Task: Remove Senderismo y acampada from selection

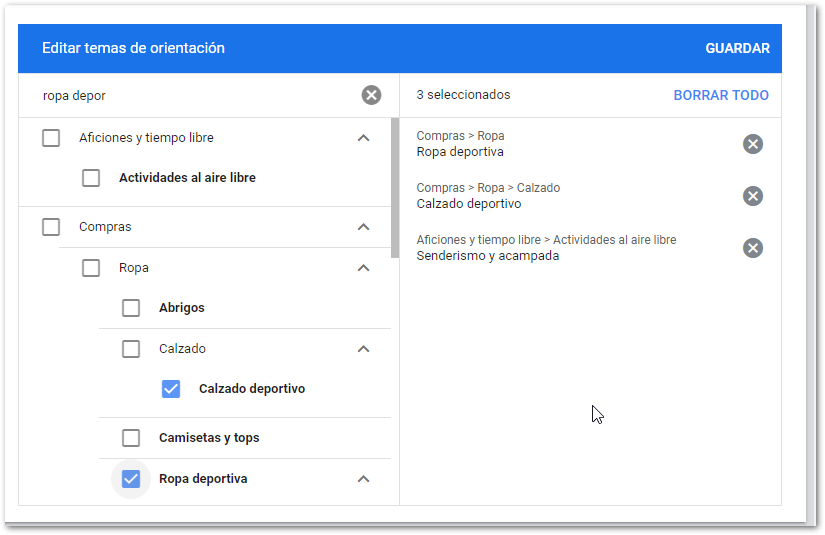Action: point(753,248)
